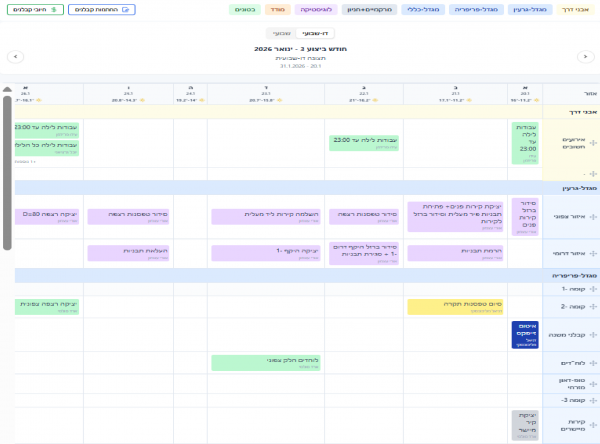Switch to the שבועי view

(x=281, y=33)
